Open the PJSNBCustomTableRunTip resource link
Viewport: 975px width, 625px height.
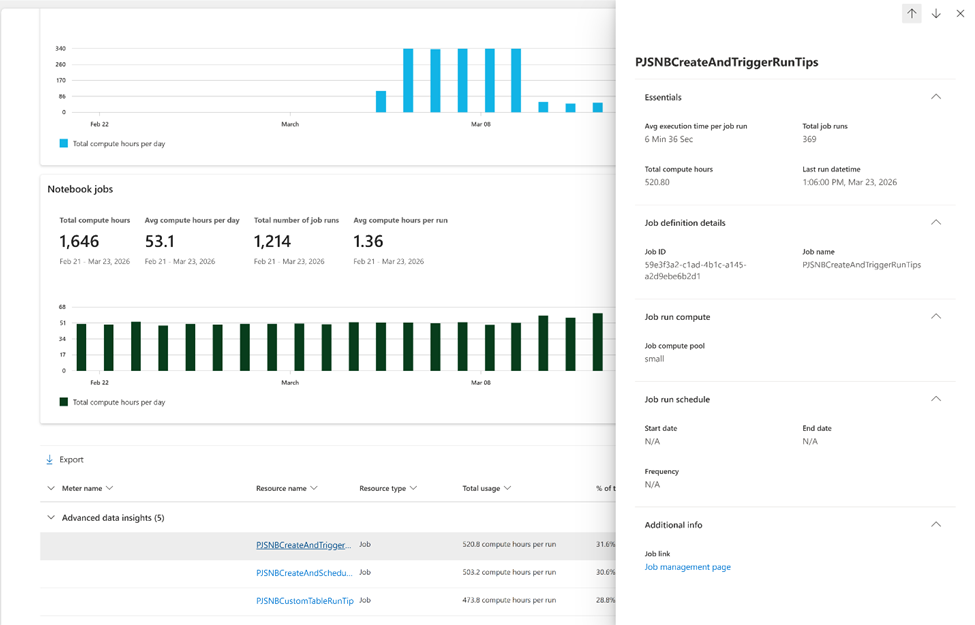tap(305, 601)
